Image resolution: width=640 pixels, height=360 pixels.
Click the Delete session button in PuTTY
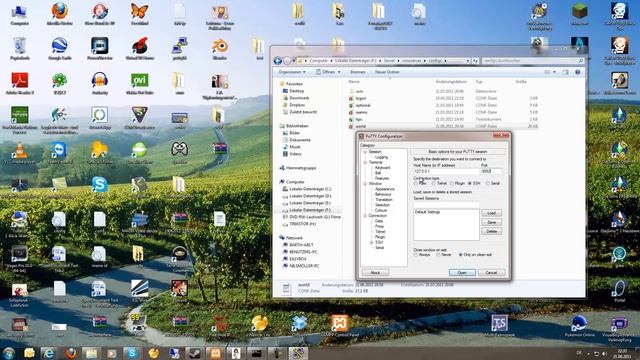tap(491, 231)
